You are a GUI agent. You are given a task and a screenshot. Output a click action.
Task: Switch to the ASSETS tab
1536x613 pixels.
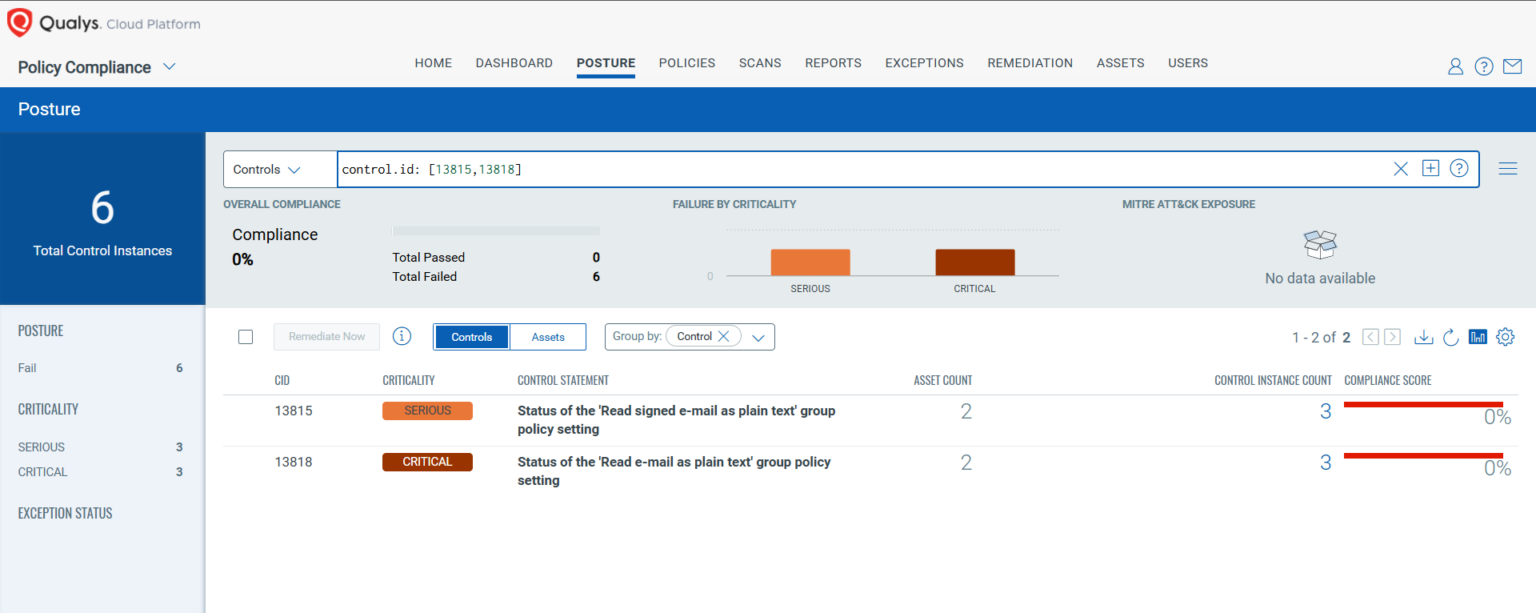point(1120,63)
